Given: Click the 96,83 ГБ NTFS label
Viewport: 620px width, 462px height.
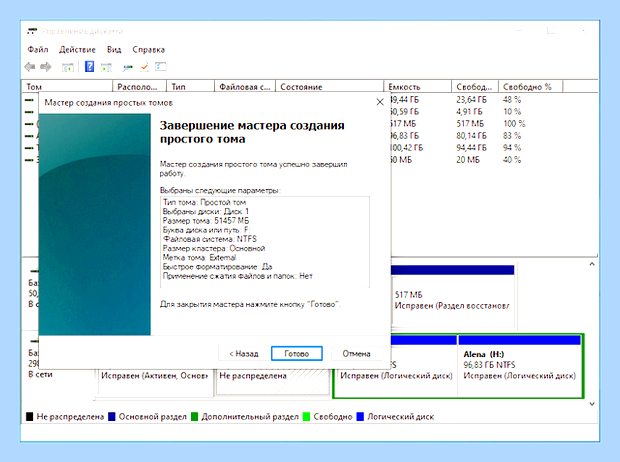Looking at the screenshot, I should [489, 365].
